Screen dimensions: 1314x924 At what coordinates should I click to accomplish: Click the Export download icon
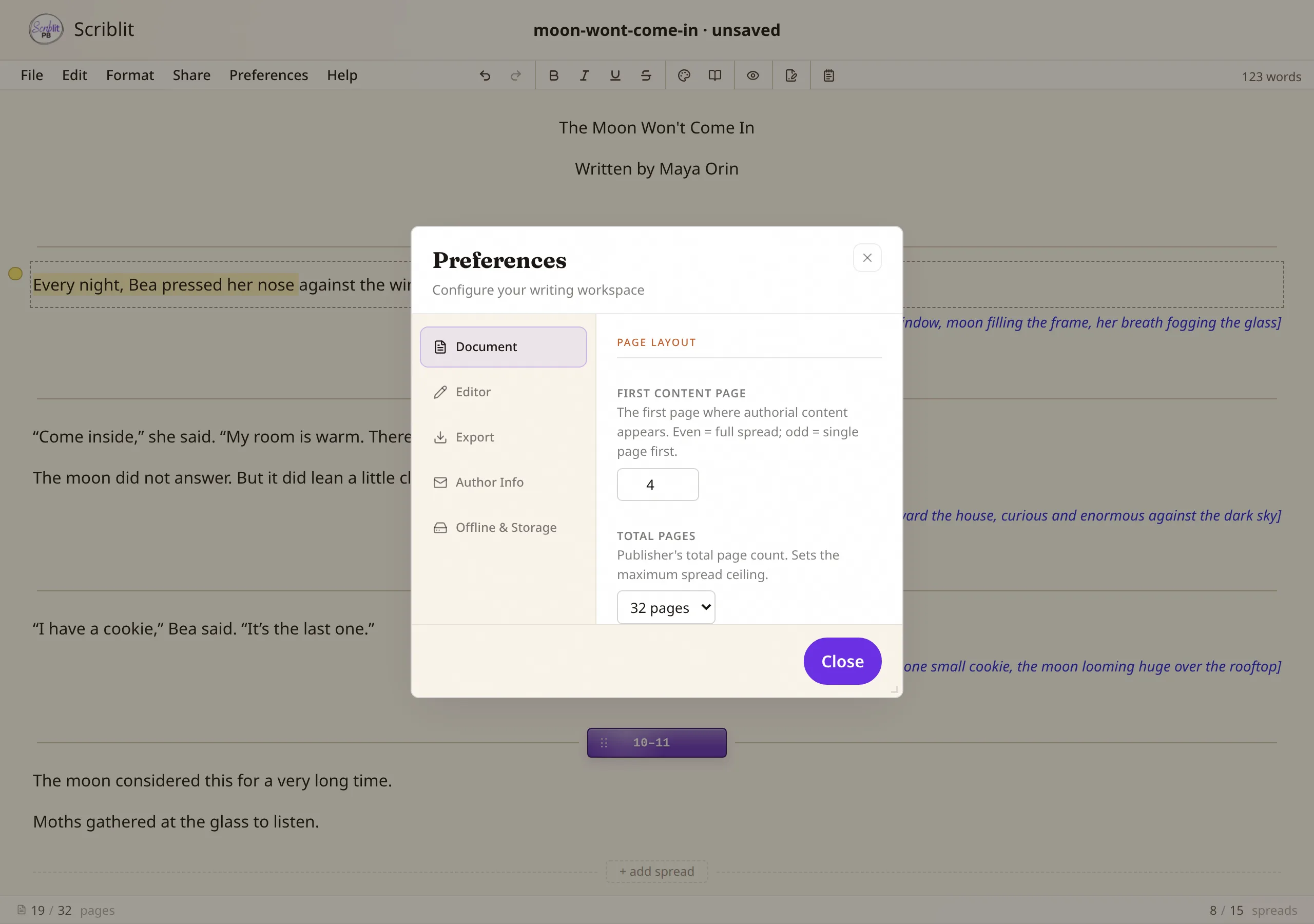point(440,437)
